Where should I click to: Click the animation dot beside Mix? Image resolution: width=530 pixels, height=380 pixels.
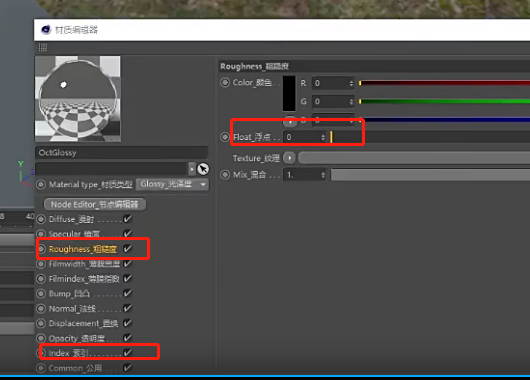[x=225, y=175]
